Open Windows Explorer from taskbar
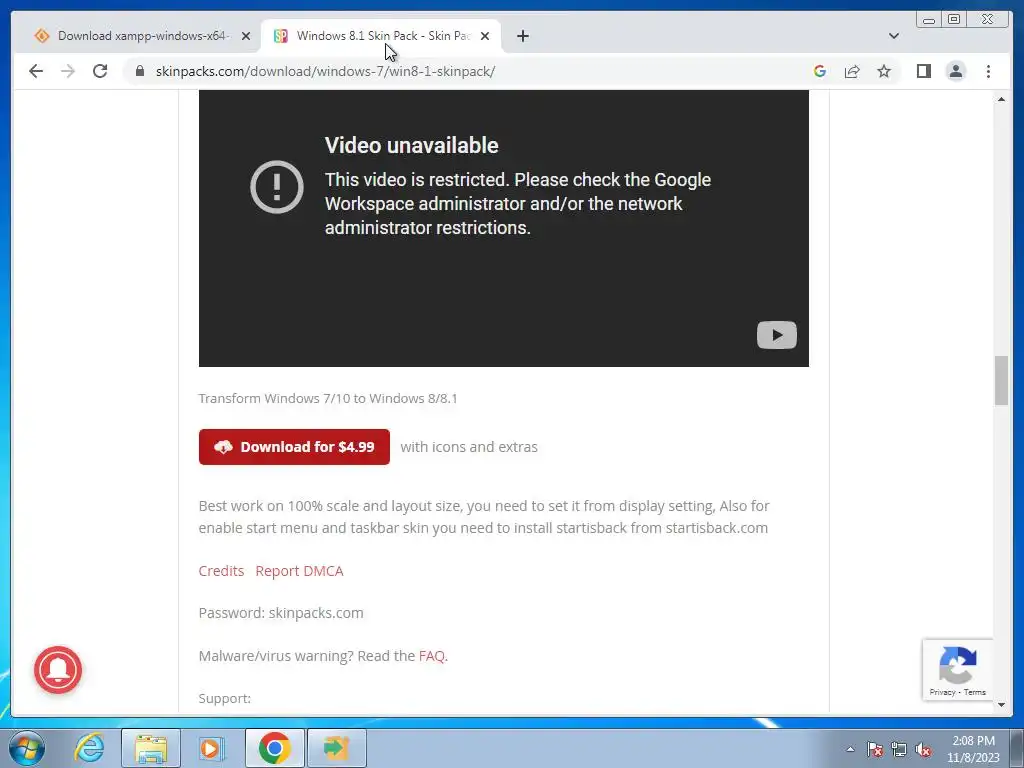Viewport: 1024px width, 768px height. tap(151, 748)
